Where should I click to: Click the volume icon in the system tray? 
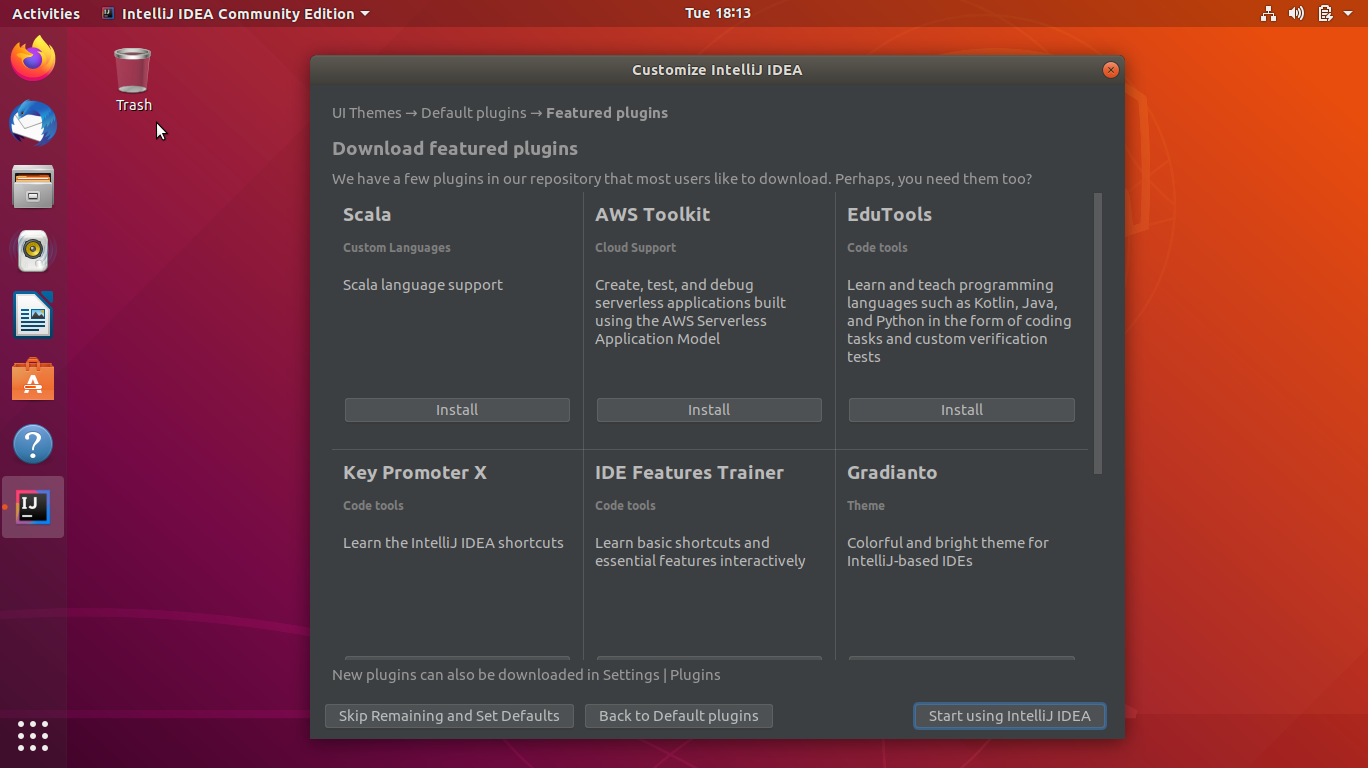pyautogui.click(x=1296, y=13)
